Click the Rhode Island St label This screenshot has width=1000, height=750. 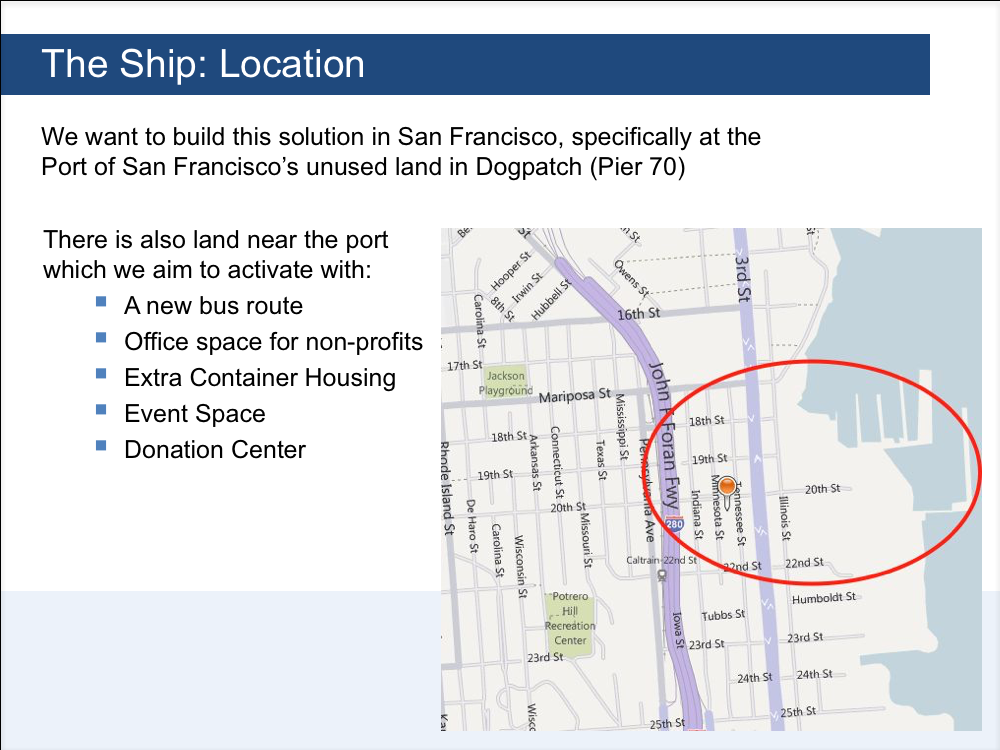448,488
